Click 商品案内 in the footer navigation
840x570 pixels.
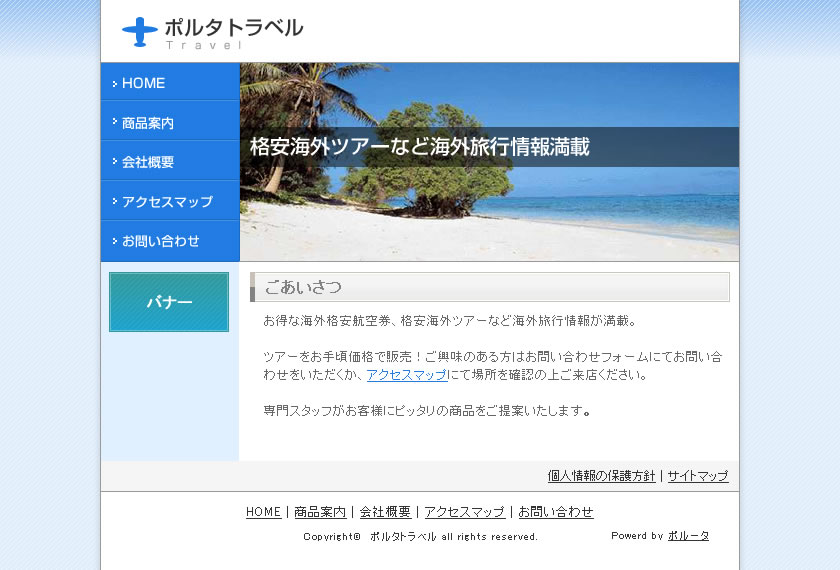tap(320, 512)
